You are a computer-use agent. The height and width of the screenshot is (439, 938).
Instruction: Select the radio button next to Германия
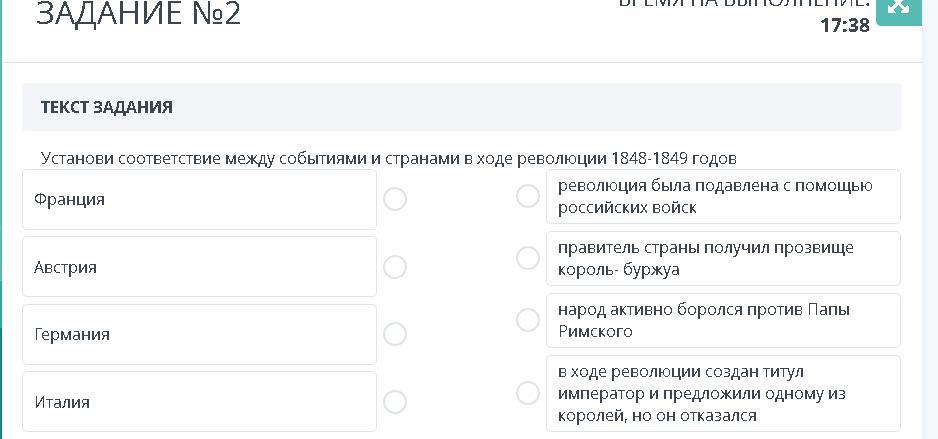click(395, 334)
